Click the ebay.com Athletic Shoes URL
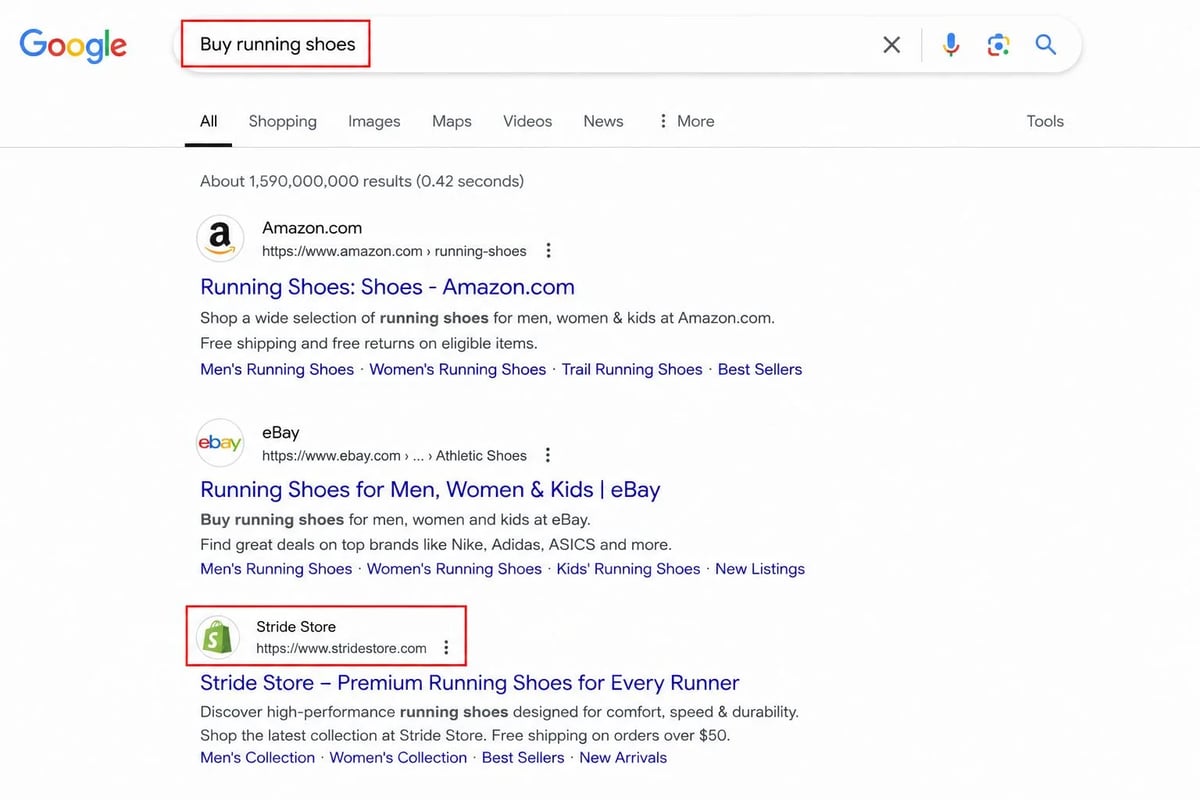The width and height of the screenshot is (1200, 800). 394,455
